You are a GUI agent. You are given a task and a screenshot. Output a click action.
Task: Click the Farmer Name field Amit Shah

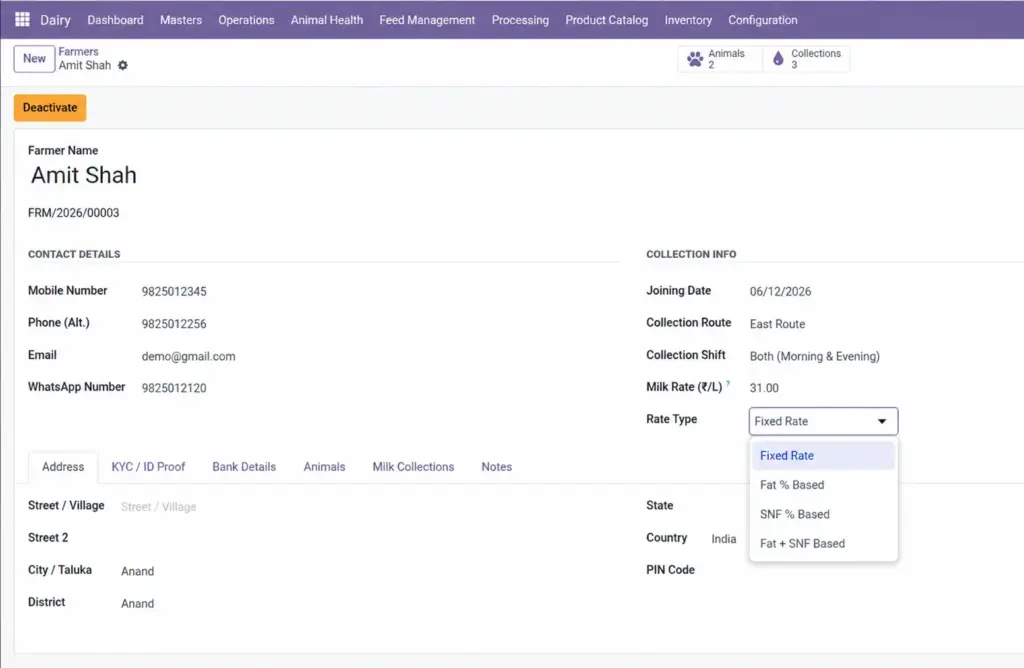[x=84, y=175]
